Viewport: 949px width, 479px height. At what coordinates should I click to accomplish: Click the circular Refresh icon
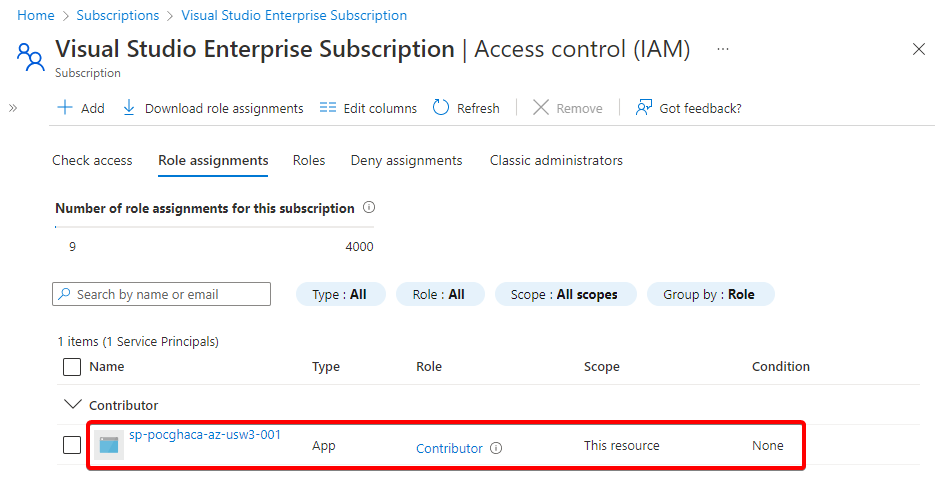tap(441, 108)
